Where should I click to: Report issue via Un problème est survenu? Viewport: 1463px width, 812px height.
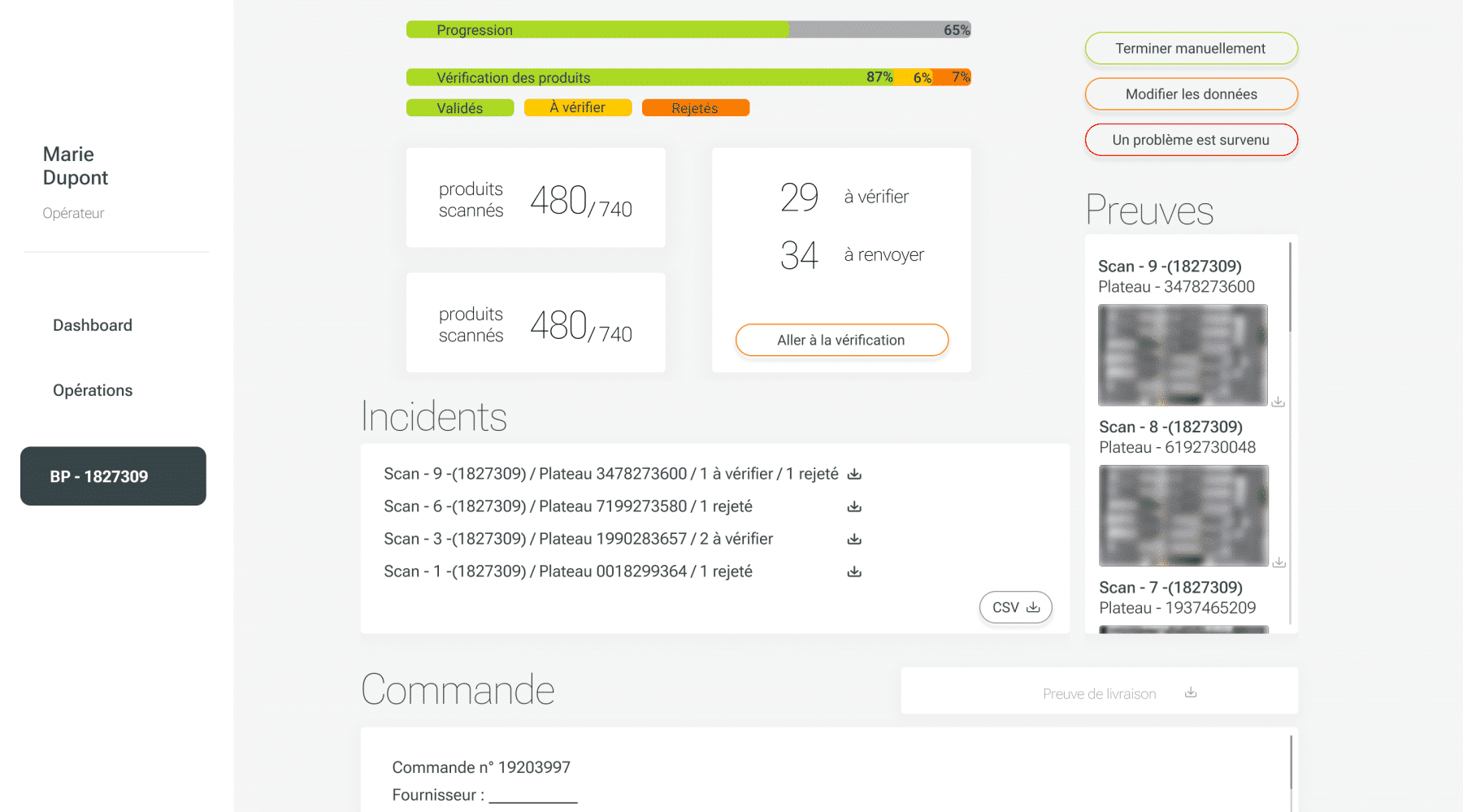click(x=1191, y=140)
